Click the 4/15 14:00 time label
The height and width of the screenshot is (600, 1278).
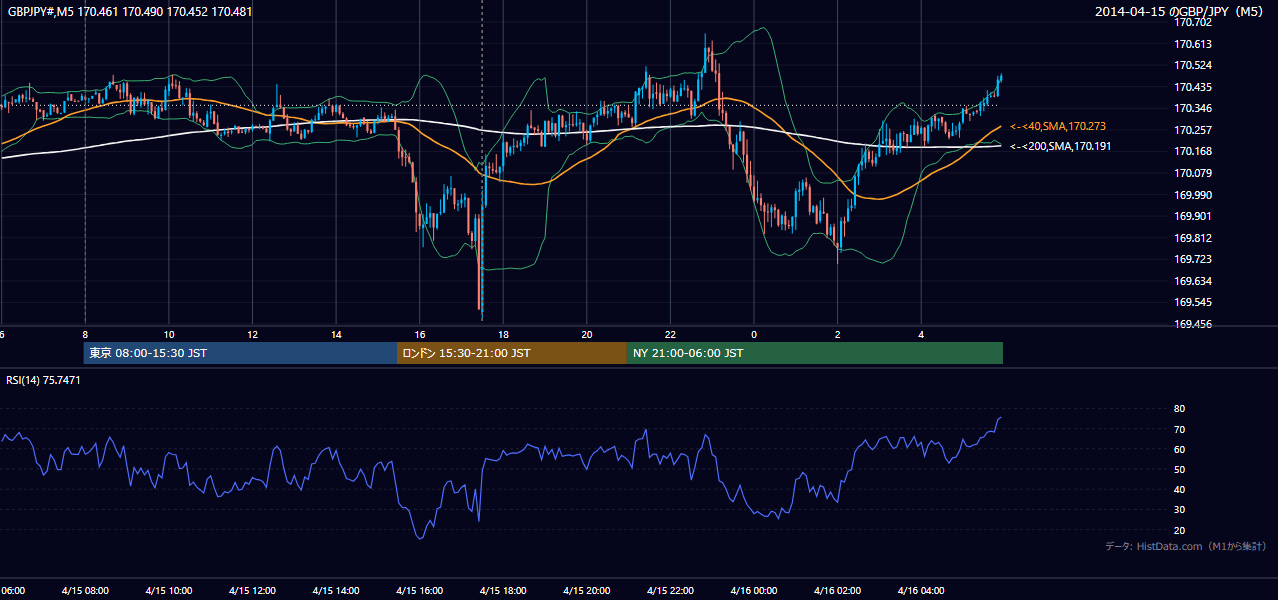[x=336, y=591]
